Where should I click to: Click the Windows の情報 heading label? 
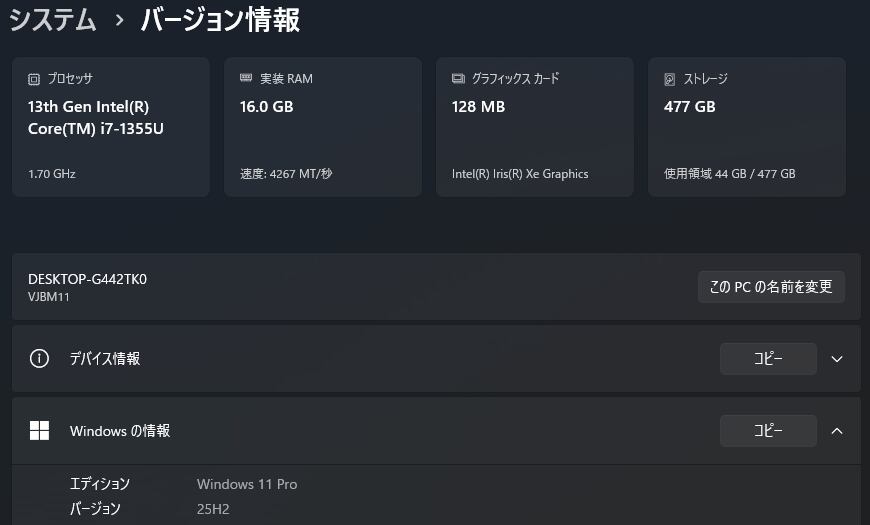point(120,431)
